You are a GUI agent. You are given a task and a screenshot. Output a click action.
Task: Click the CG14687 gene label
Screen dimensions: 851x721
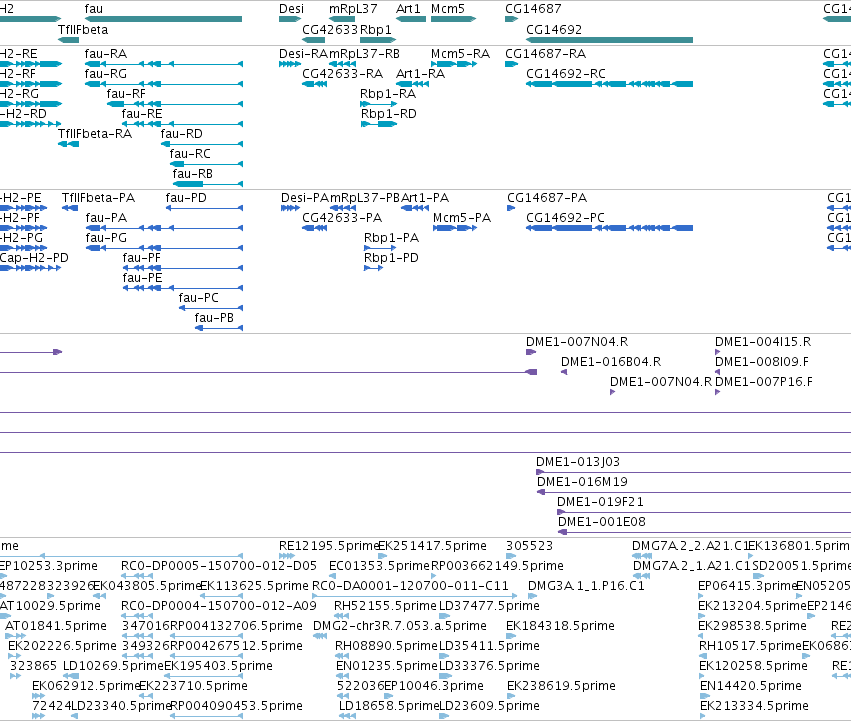point(533,9)
